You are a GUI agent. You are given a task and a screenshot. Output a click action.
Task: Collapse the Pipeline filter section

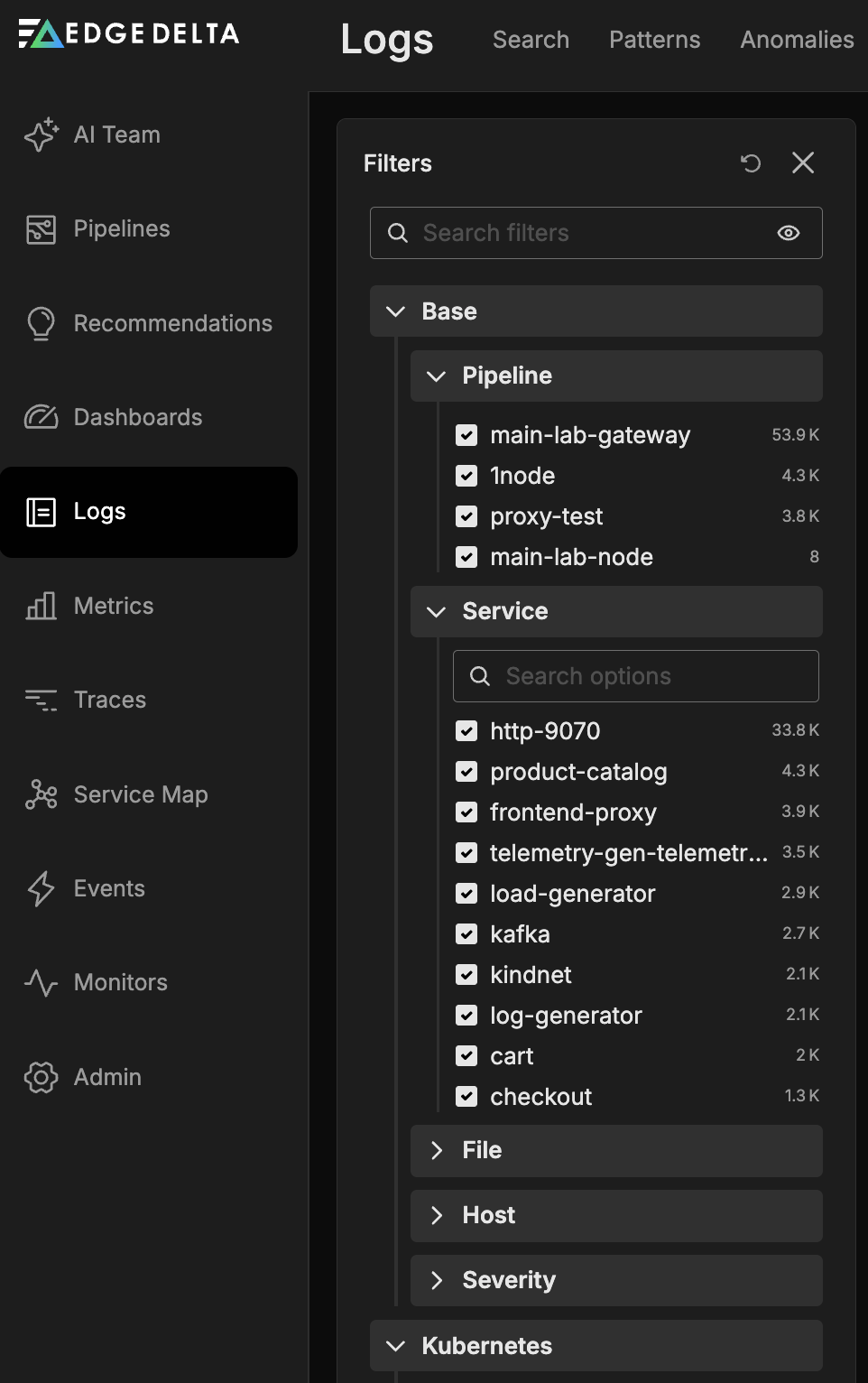(437, 376)
